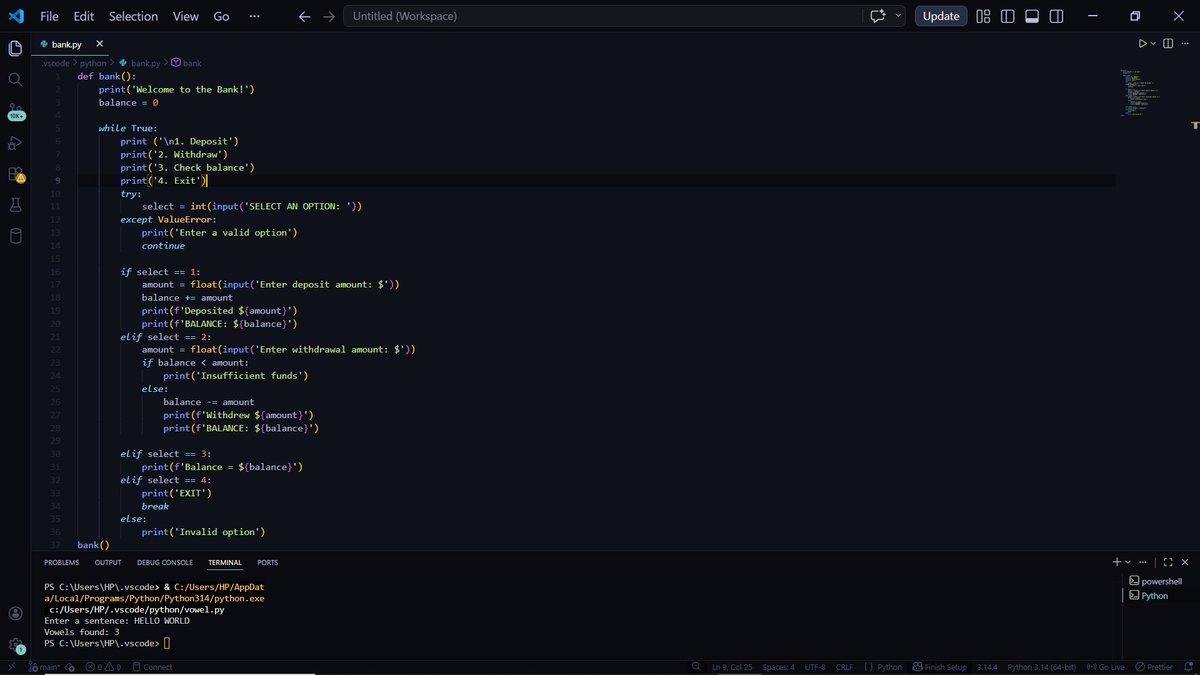Open the Testing flask view
This screenshot has width=1200, height=675.
15,205
